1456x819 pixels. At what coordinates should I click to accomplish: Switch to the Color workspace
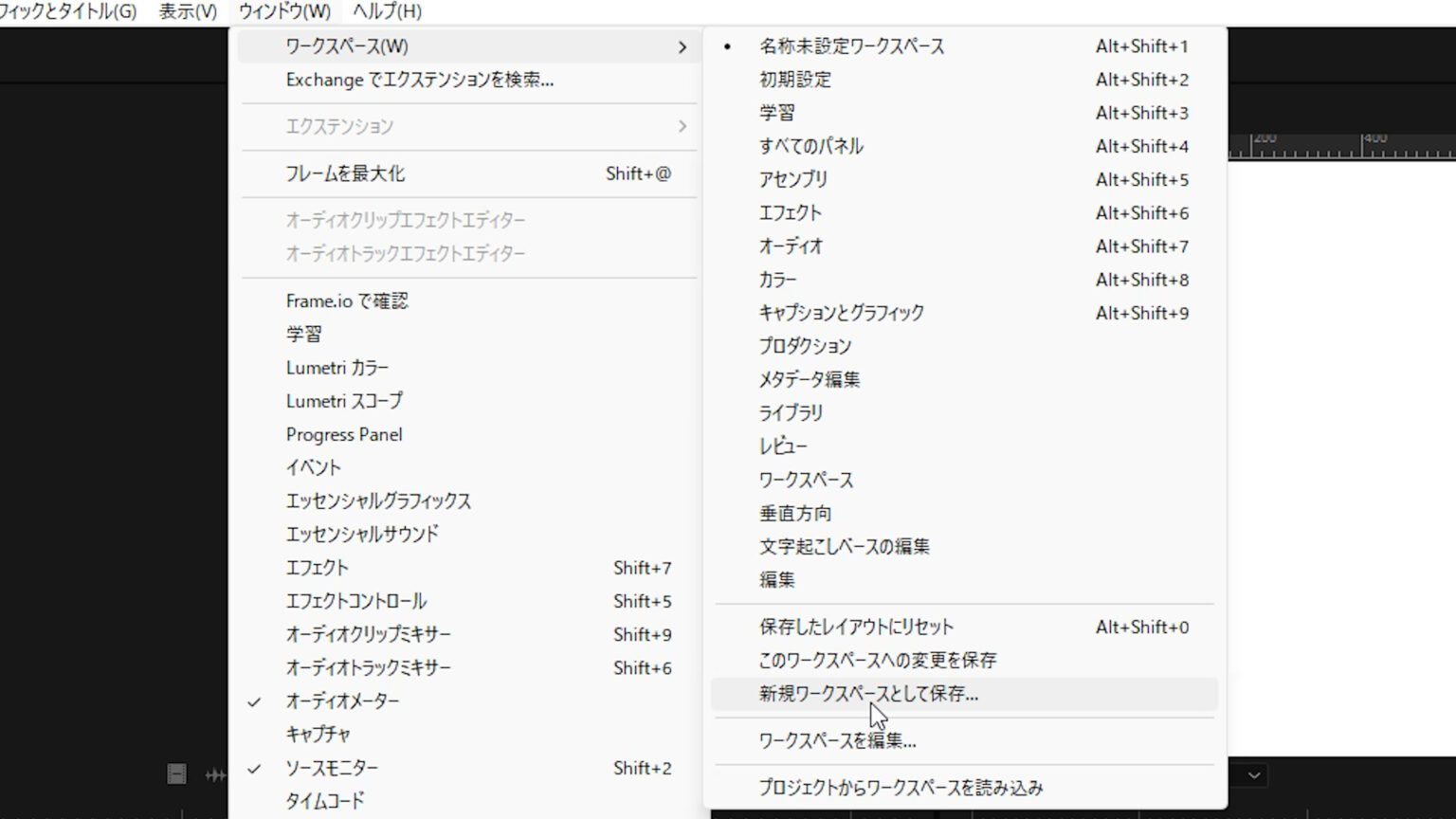click(x=777, y=280)
